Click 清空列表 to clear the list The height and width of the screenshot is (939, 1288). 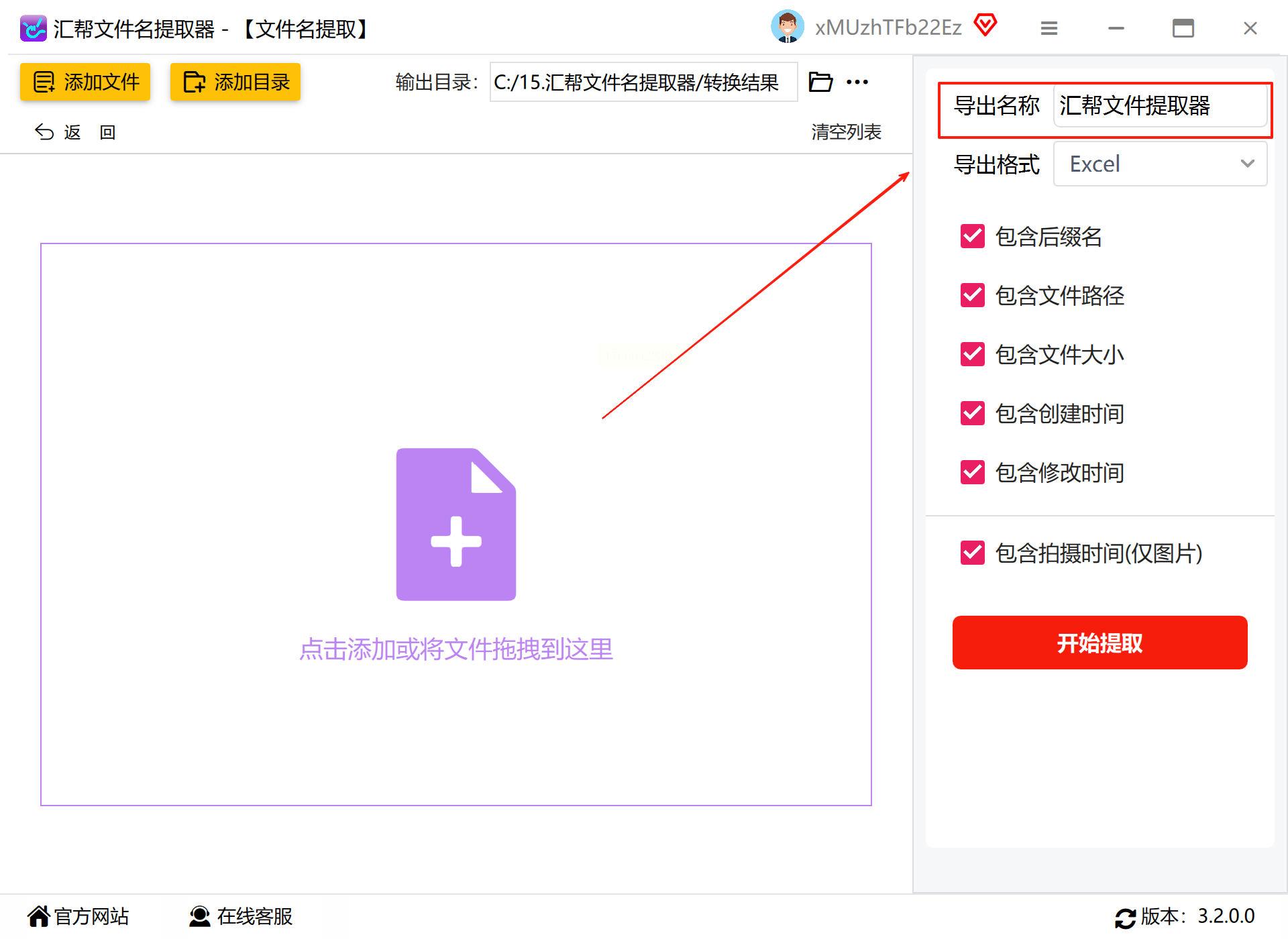pos(845,132)
